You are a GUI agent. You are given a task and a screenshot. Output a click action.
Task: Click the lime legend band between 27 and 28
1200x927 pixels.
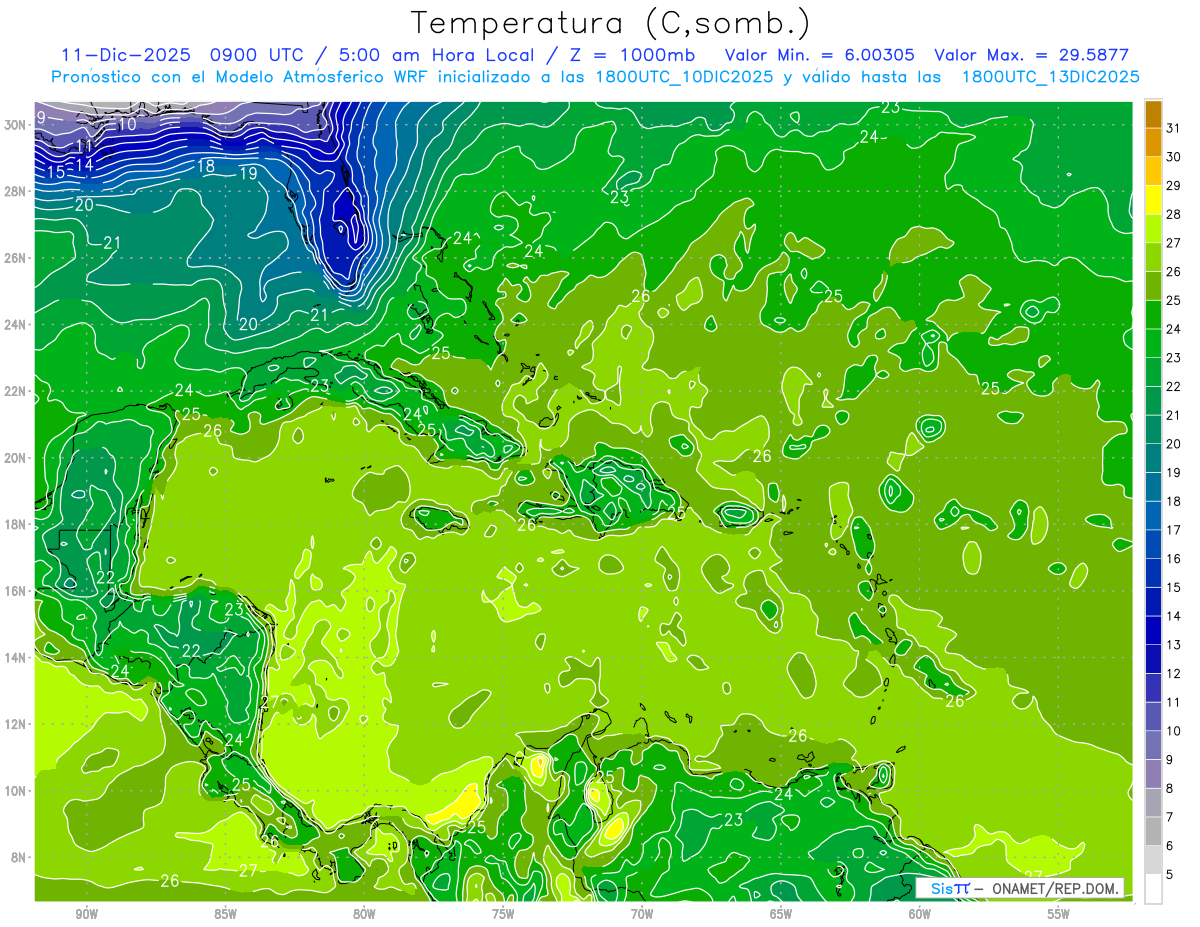pyautogui.click(x=1153, y=229)
